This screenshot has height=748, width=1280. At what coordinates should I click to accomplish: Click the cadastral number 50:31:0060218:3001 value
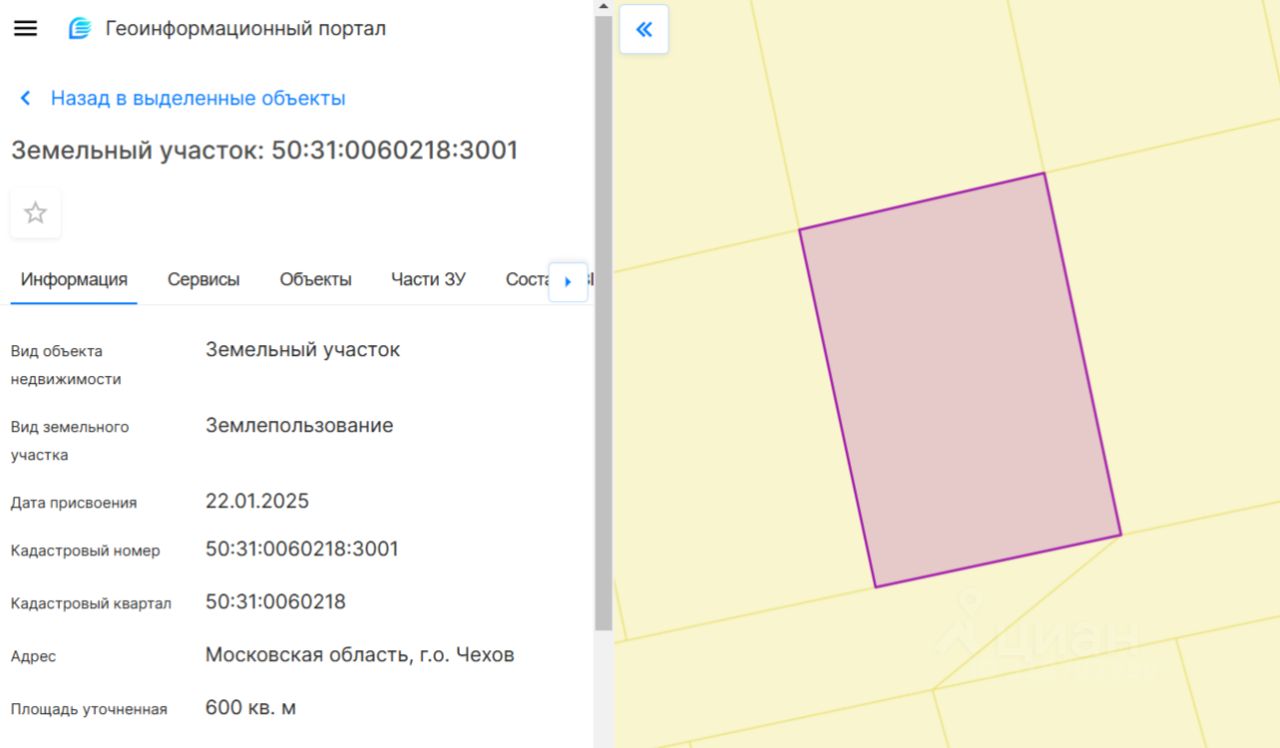click(x=302, y=549)
